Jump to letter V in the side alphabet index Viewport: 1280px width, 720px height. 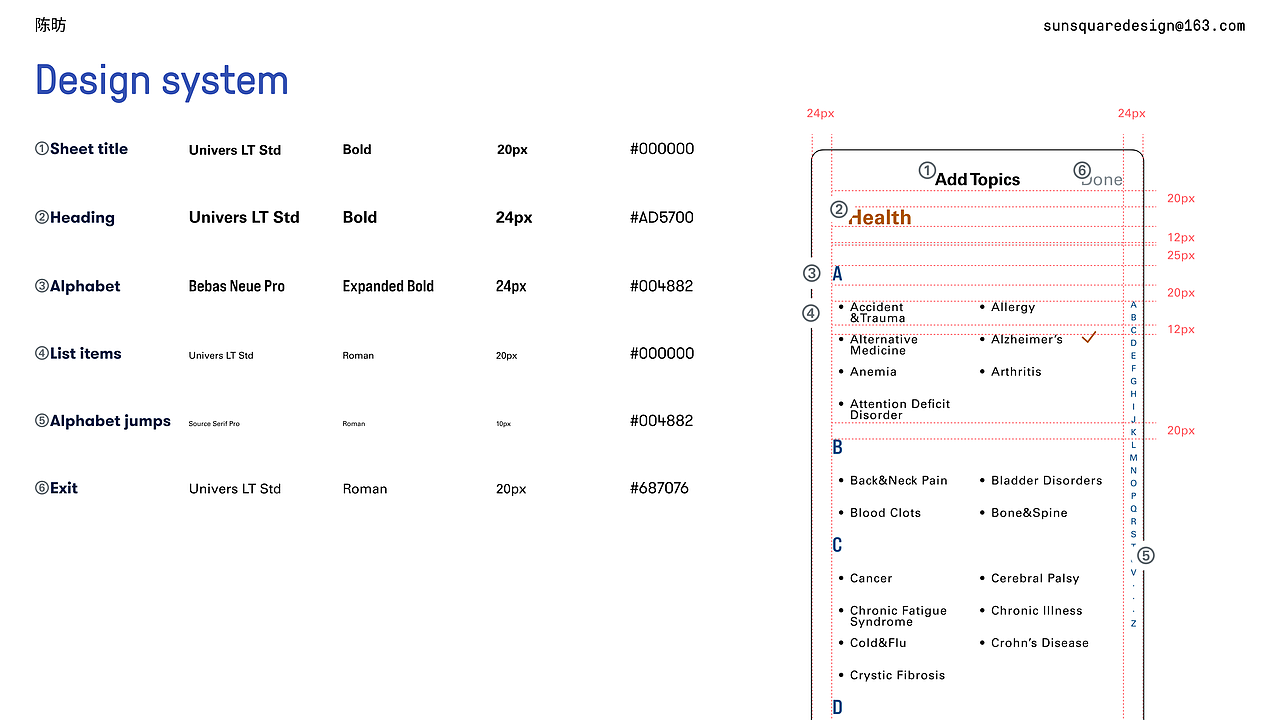pyautogui.click(x=1133, y=572)
